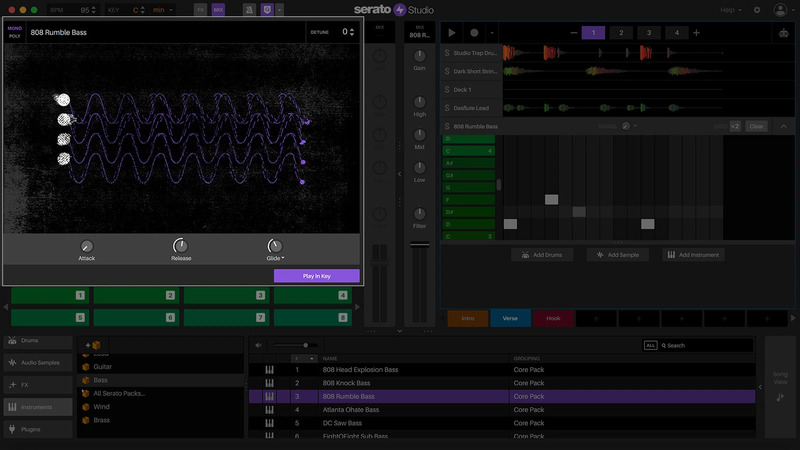This screenshot has height=450, width=800.
Task: Click the record button
Action: pos(474,33)
